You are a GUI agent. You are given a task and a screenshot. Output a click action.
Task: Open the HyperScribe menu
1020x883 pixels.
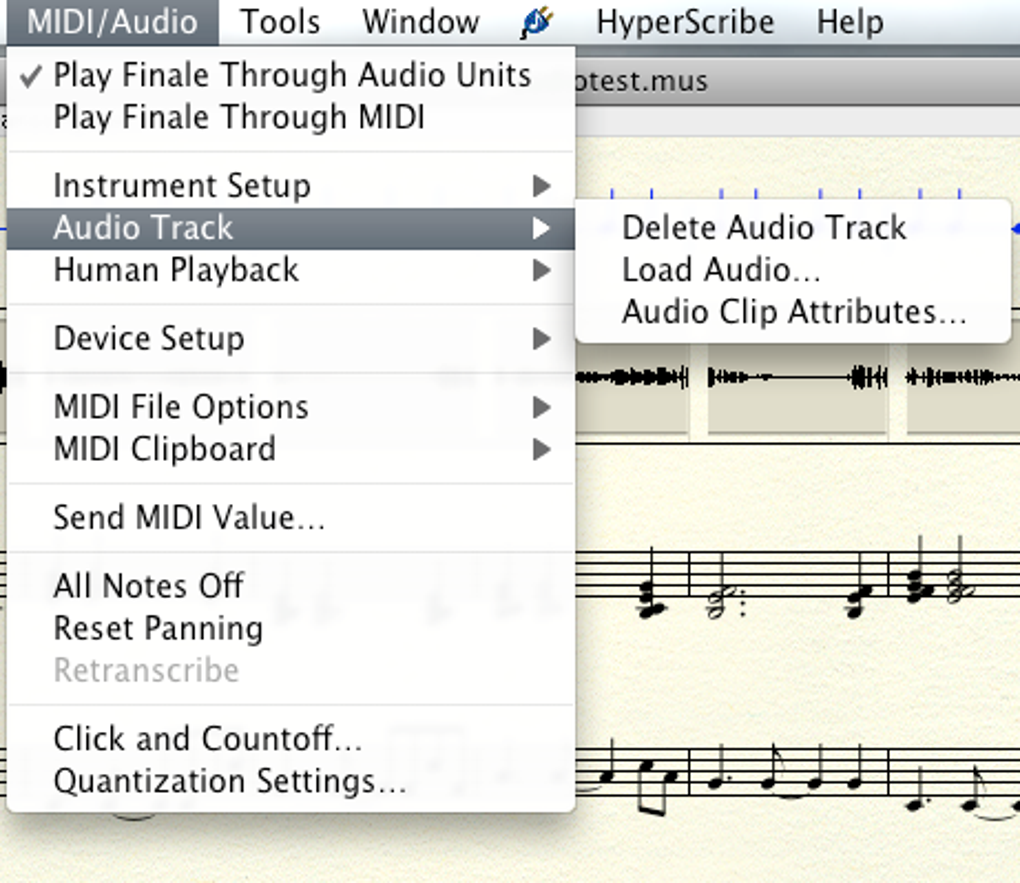[685, 22]
